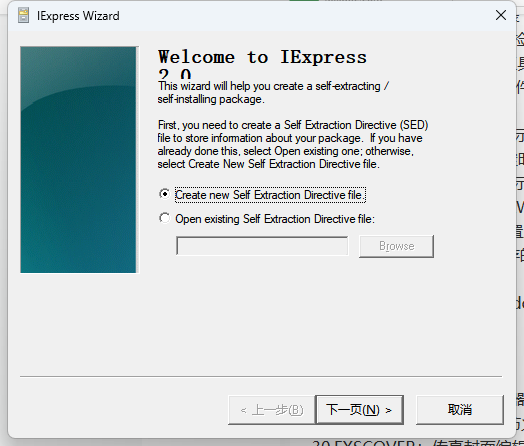Screen dimensions: 524x446
Task: Go back with the 上一步(B) button
Action: click(x=271, y=410)
